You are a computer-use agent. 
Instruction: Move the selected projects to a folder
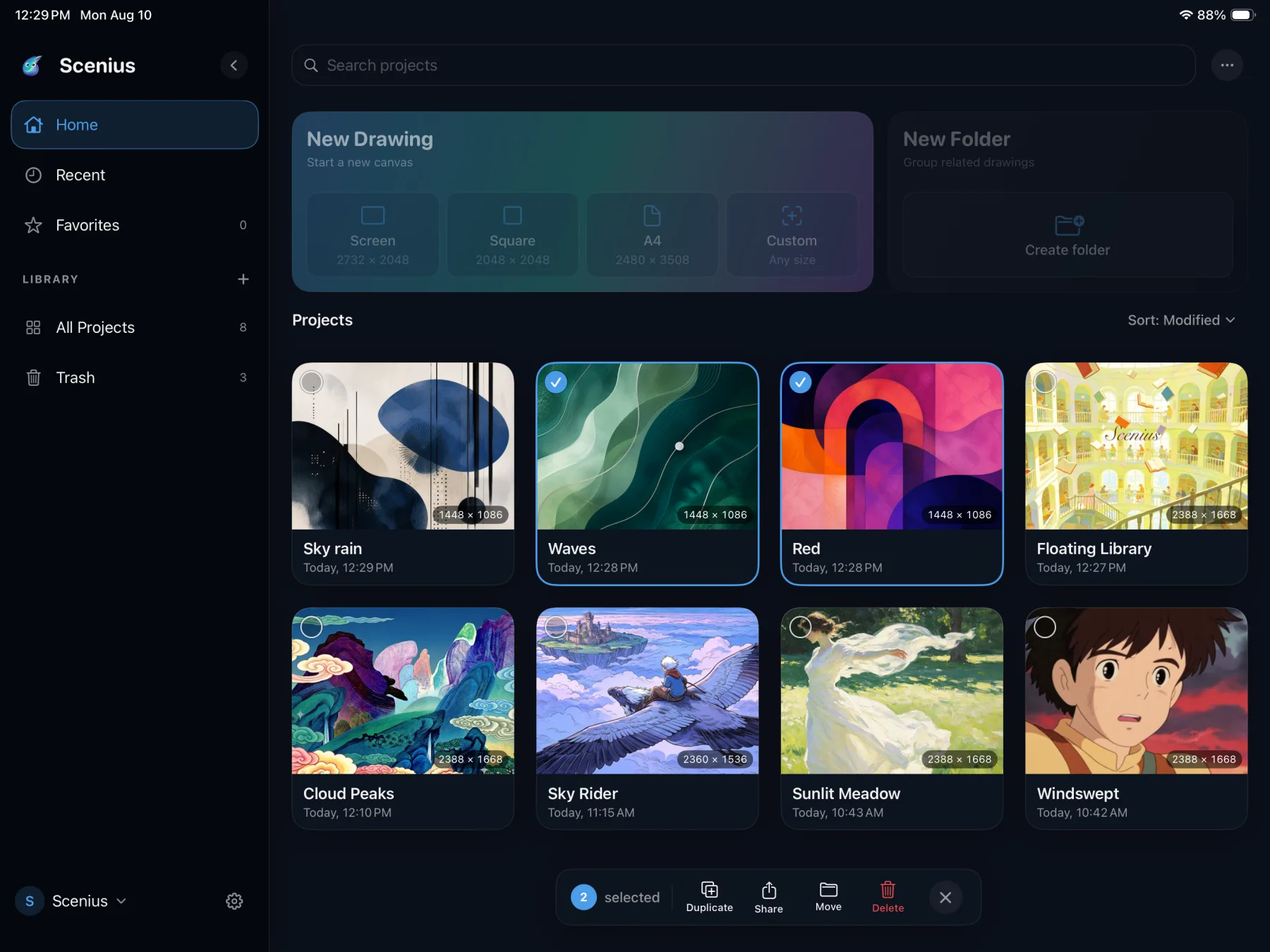[828, 897]
